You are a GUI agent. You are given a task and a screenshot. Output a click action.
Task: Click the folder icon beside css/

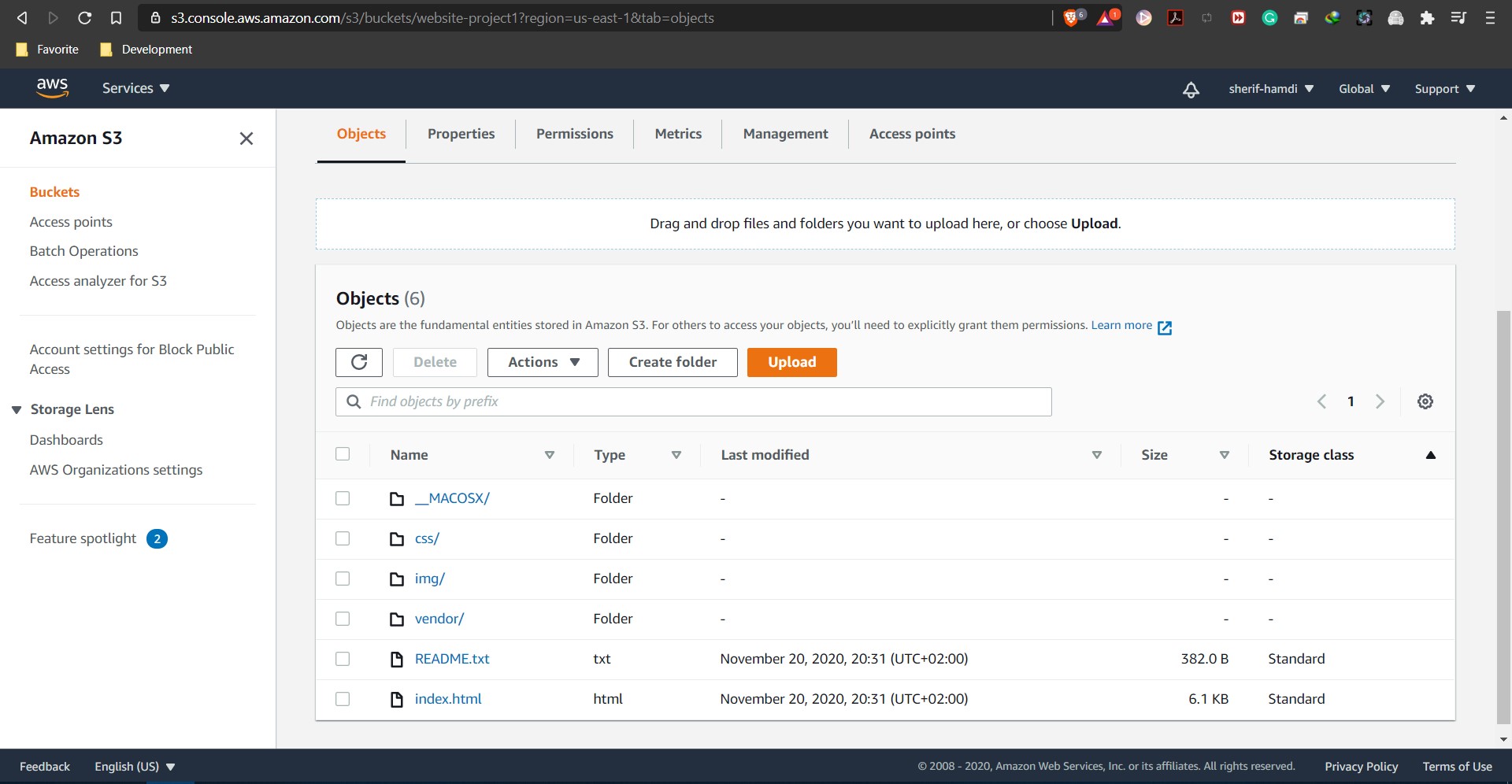click(397, 538)
